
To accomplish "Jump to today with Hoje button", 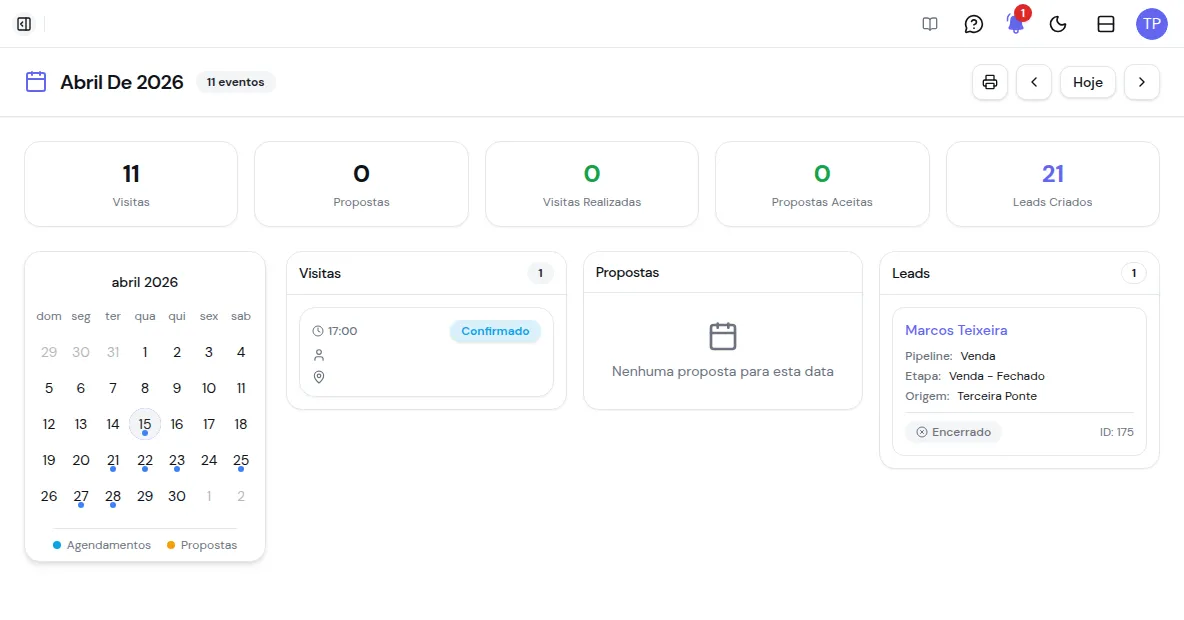I will pos(1087,82).
